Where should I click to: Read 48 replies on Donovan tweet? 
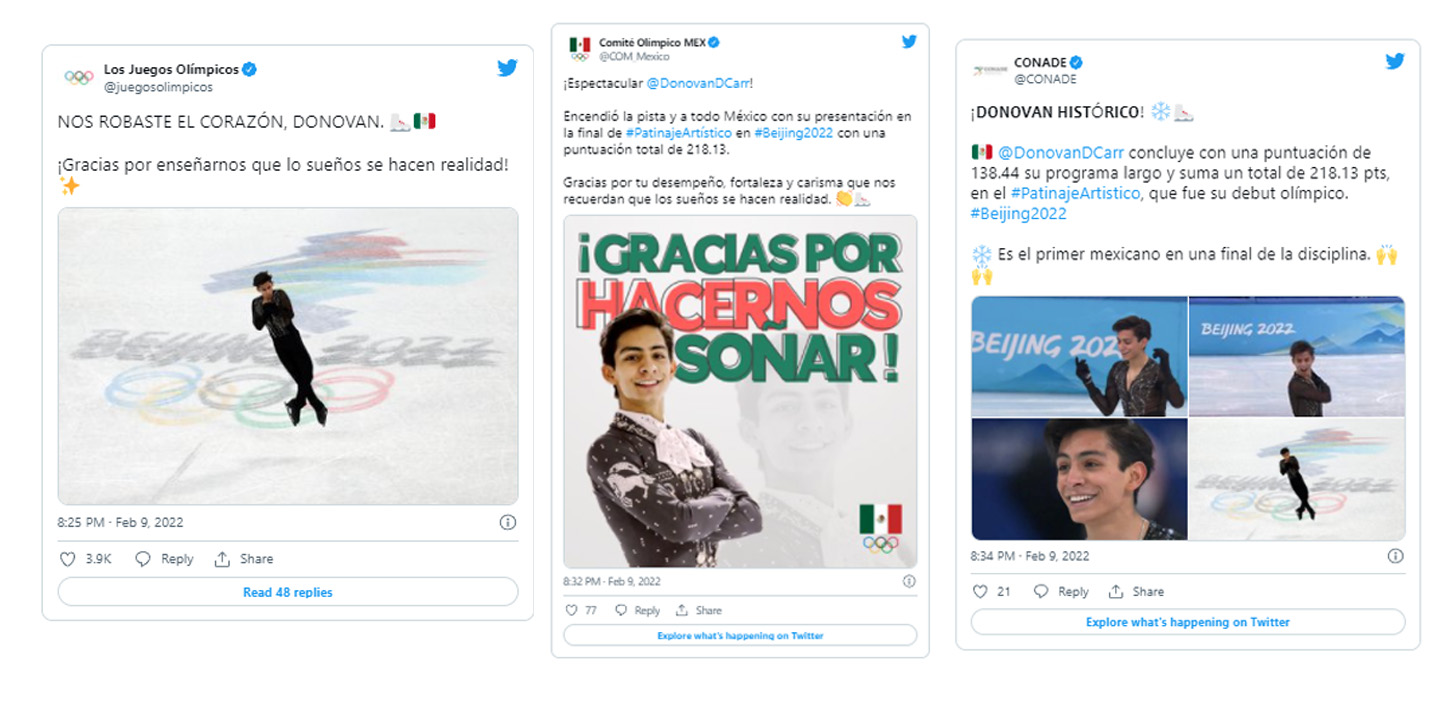pos(288,592)
